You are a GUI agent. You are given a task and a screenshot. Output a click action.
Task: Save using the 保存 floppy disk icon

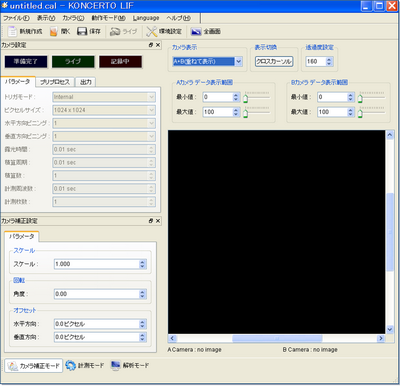click(x=82, y=32)
